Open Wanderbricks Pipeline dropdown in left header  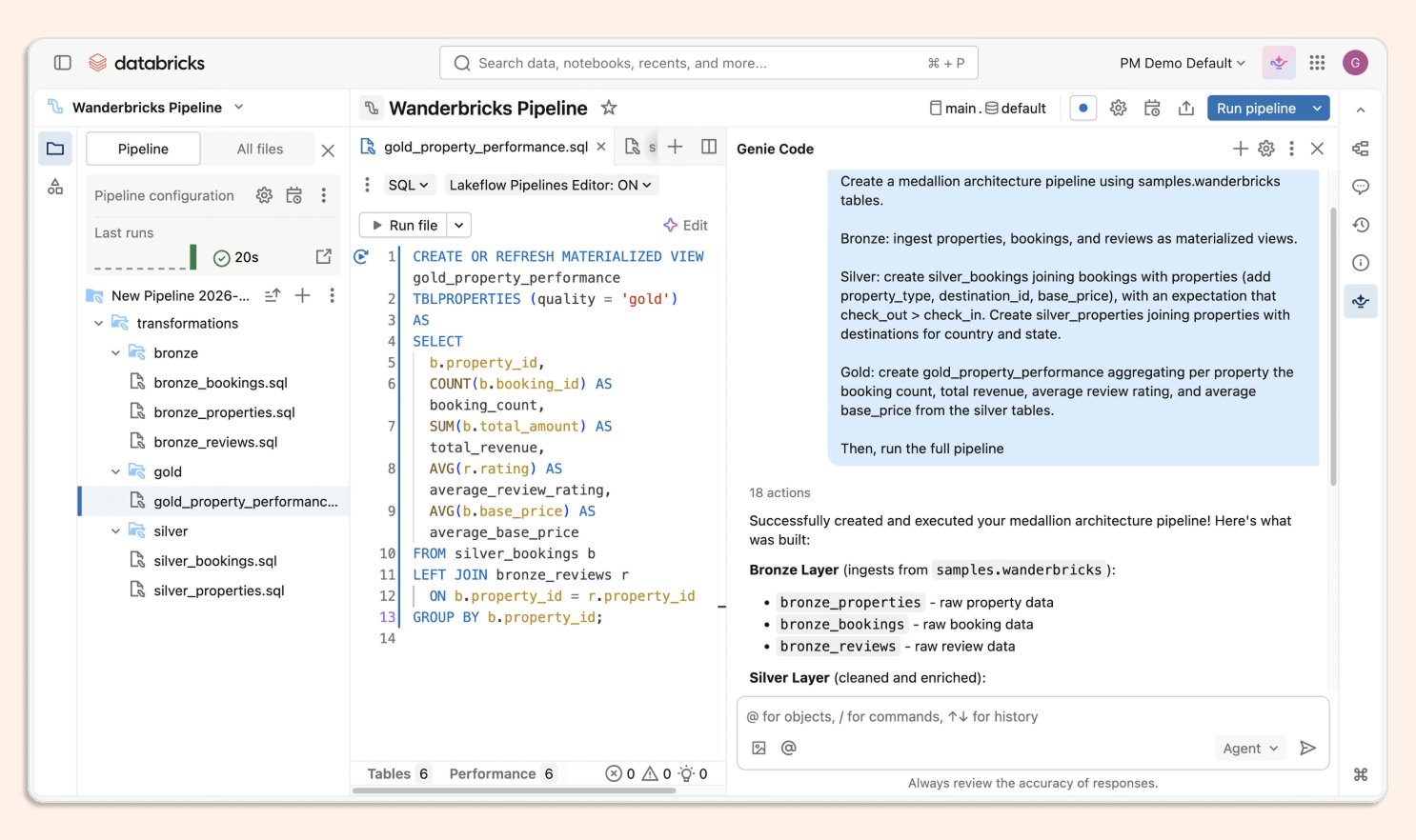(238, 108)
